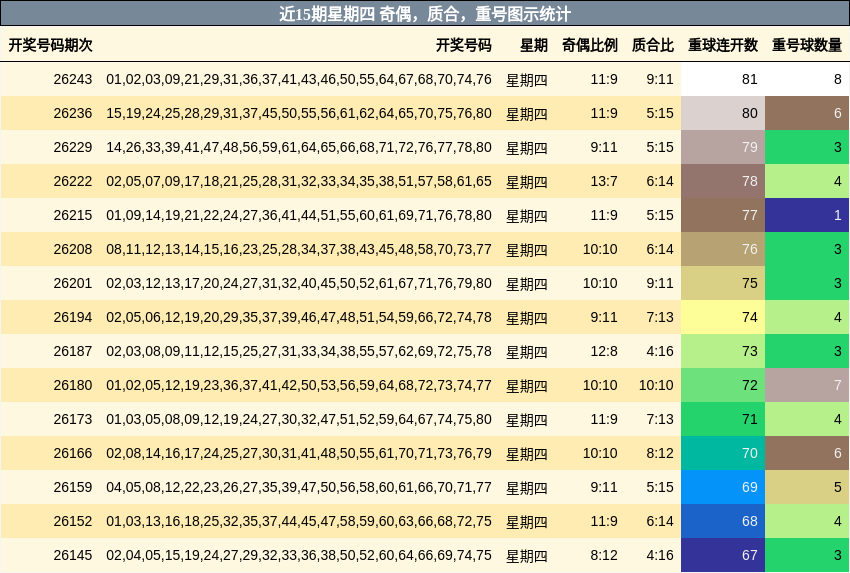
Task: Click the dark blue cell showing 1
Action: (807, 215)
